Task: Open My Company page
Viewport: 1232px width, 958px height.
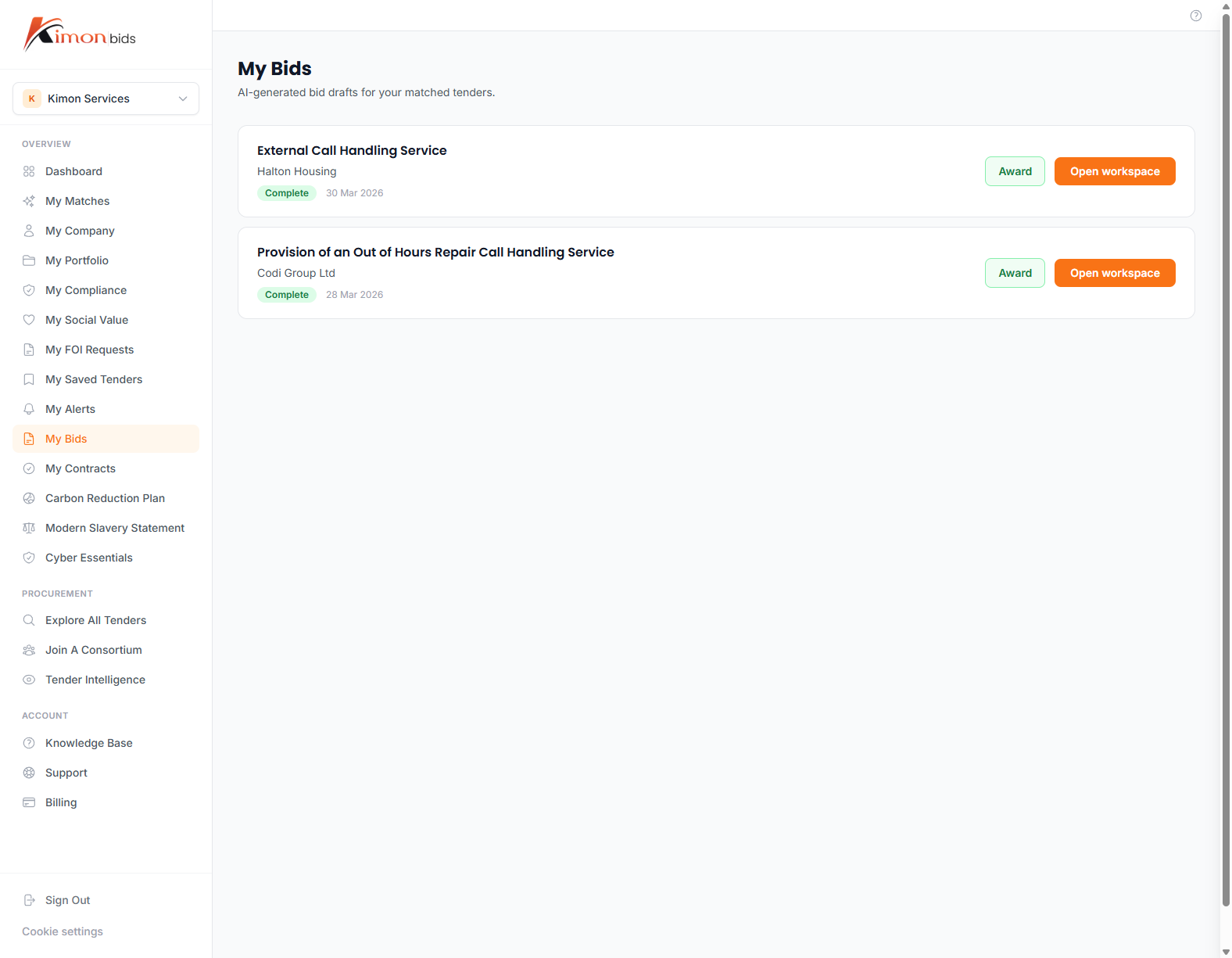Action: click(106, 231)
